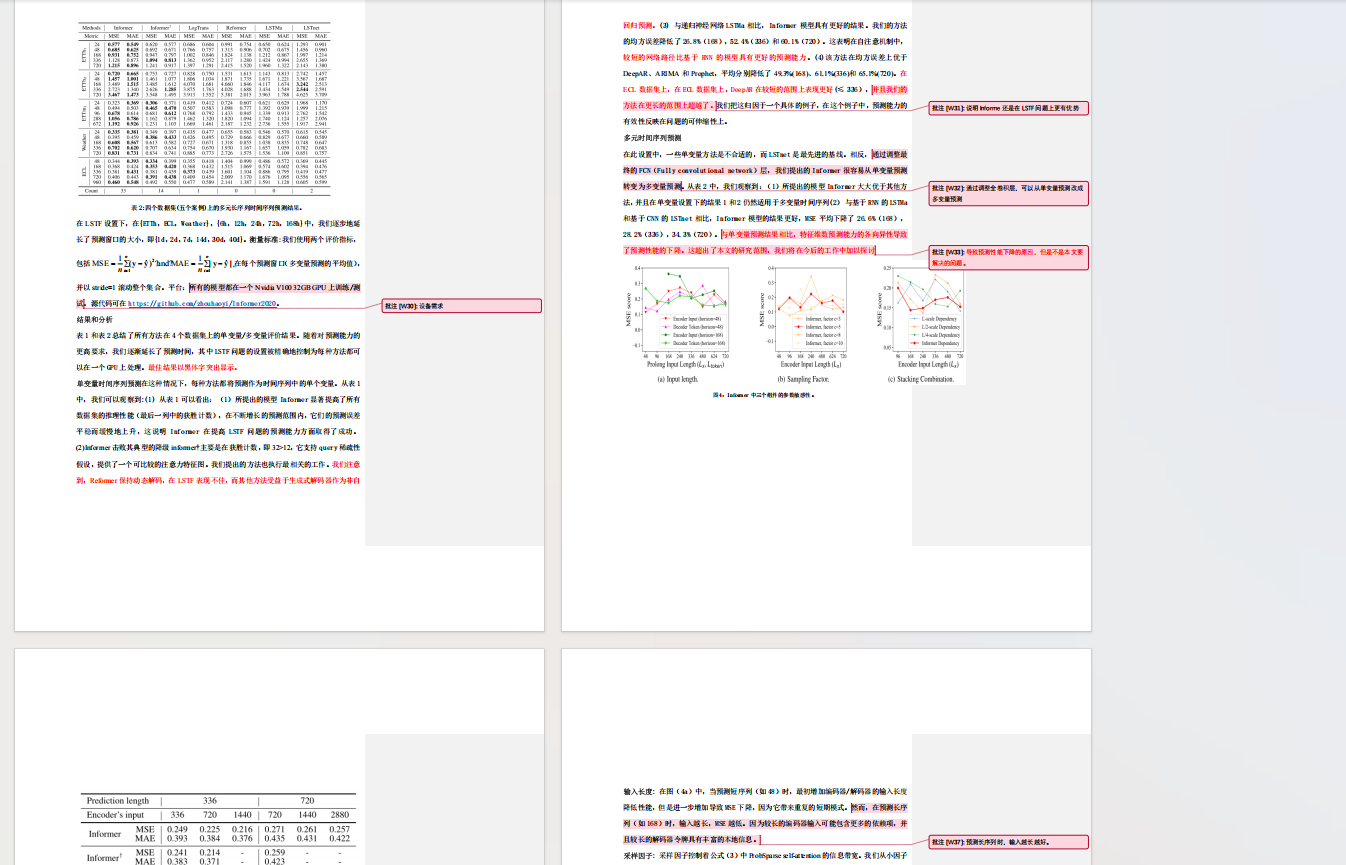Click the '多元时间序列预测' heading
Image resolution: width=1346 pixels, height=865 pixels.
coord(652,138)
